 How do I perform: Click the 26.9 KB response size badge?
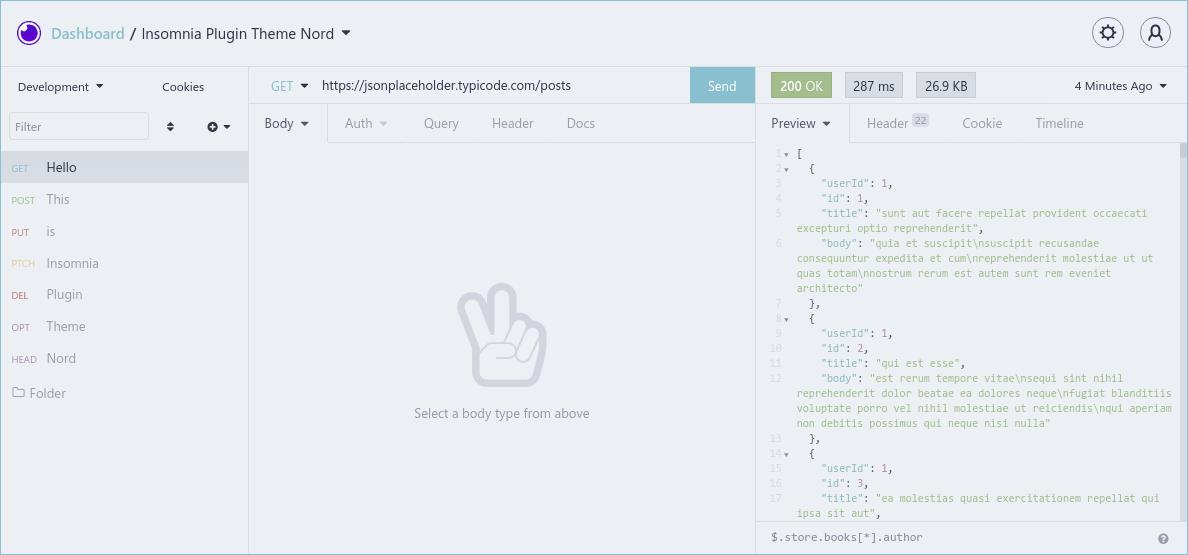click(x=946, y=86)
